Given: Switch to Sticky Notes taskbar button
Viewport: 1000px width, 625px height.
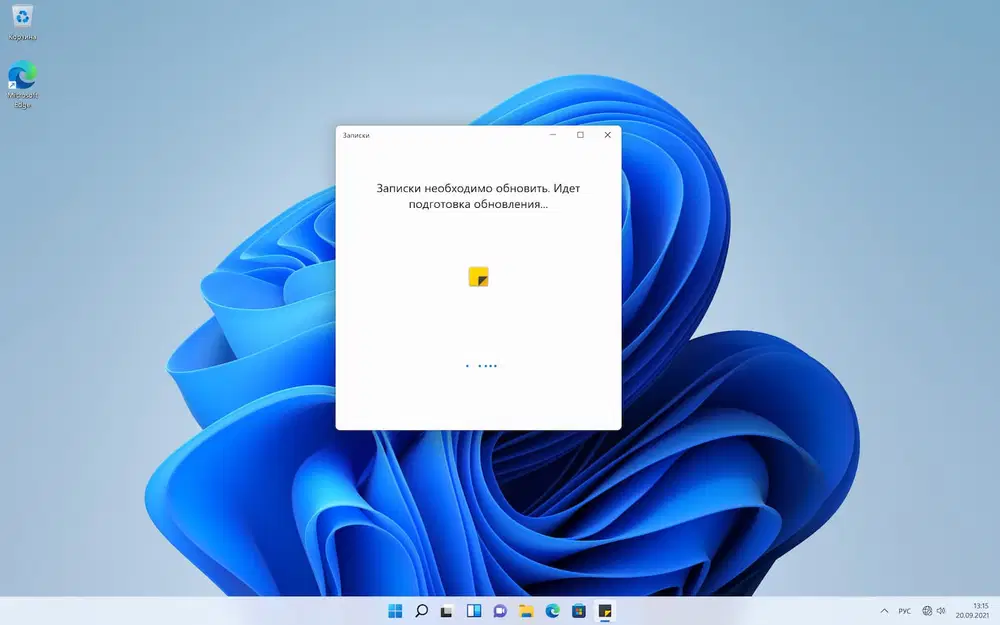Looking at the screenshot, I should [x=605, y=611].
